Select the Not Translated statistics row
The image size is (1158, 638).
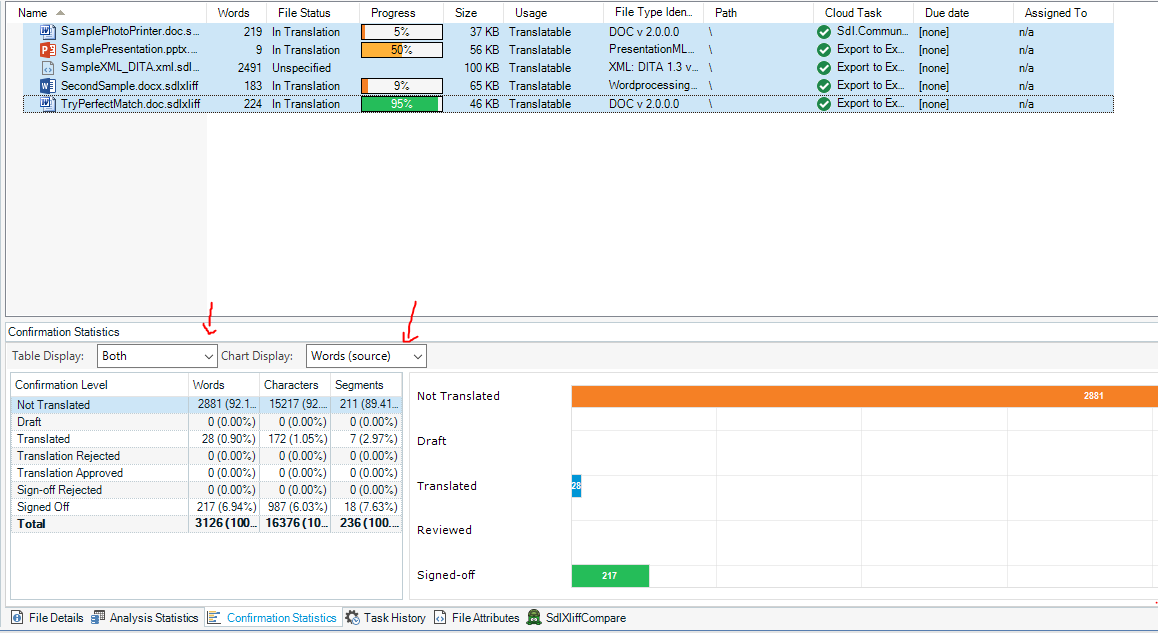coord(207,405)
